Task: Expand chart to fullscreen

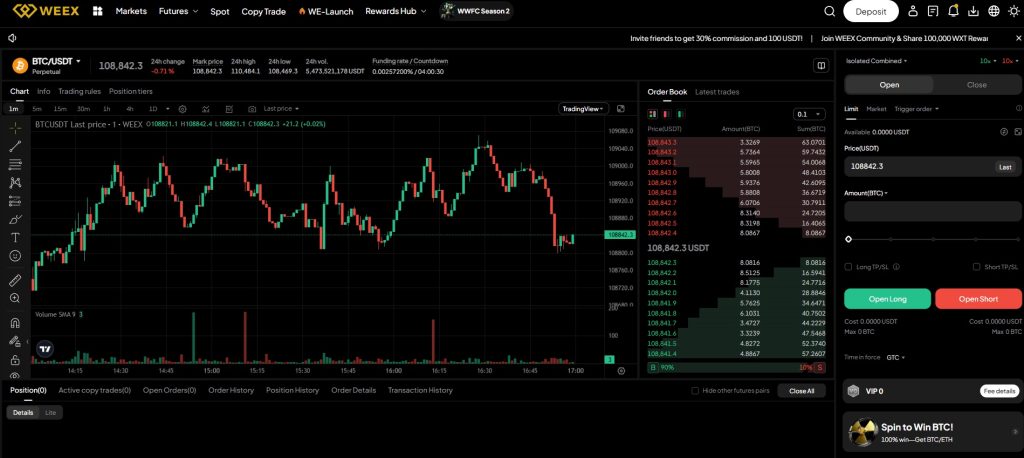Action: click(x=620, y=108)
